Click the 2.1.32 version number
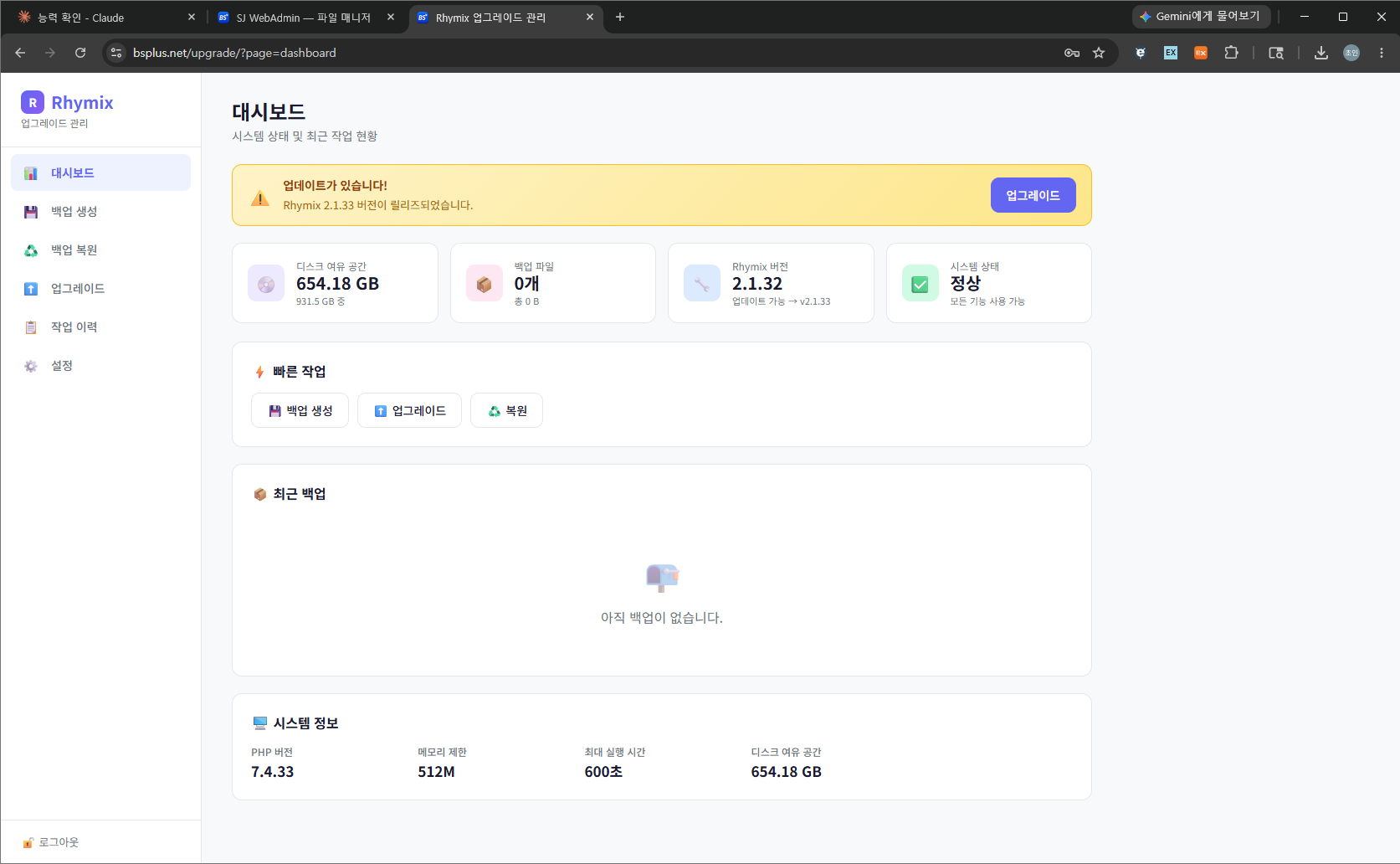The height and width of the screenshot is (864, 1400). (757, 284)
